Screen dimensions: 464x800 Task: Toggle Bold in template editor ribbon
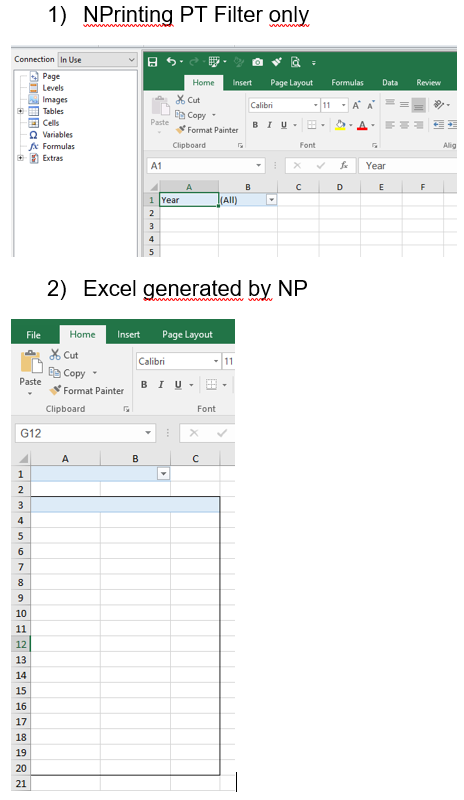point(255,125)
